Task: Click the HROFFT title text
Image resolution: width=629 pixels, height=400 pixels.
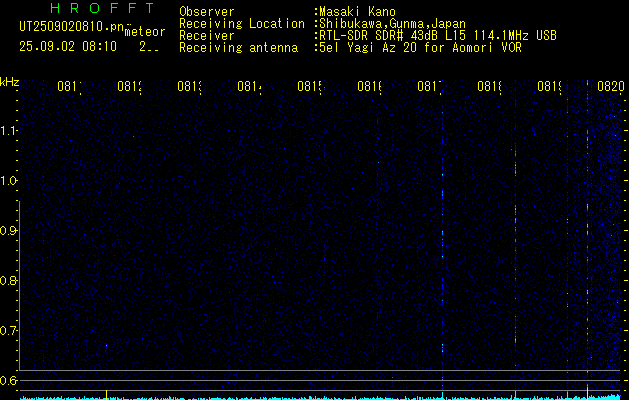Action: [102, 8]
